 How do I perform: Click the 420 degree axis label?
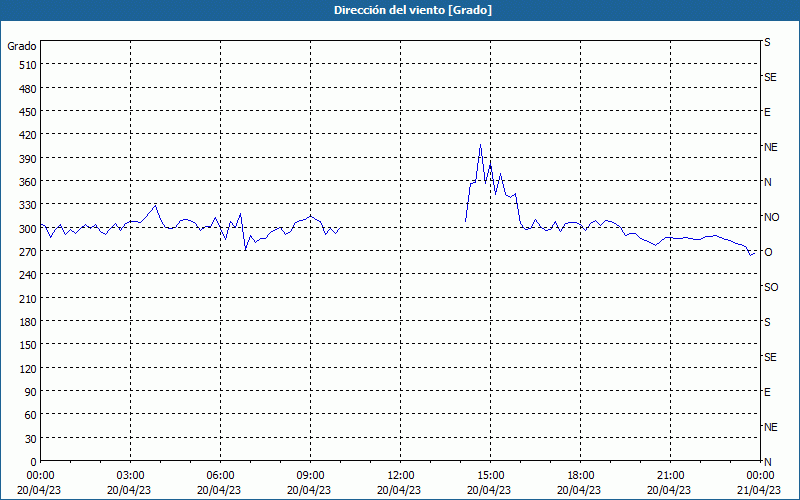tap(28, 135)
